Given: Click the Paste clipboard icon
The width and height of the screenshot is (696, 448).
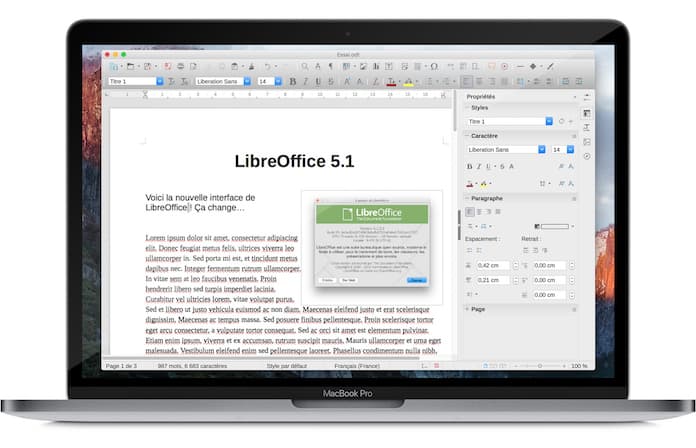Looking at the screenshot, I should tap(235, 67).
